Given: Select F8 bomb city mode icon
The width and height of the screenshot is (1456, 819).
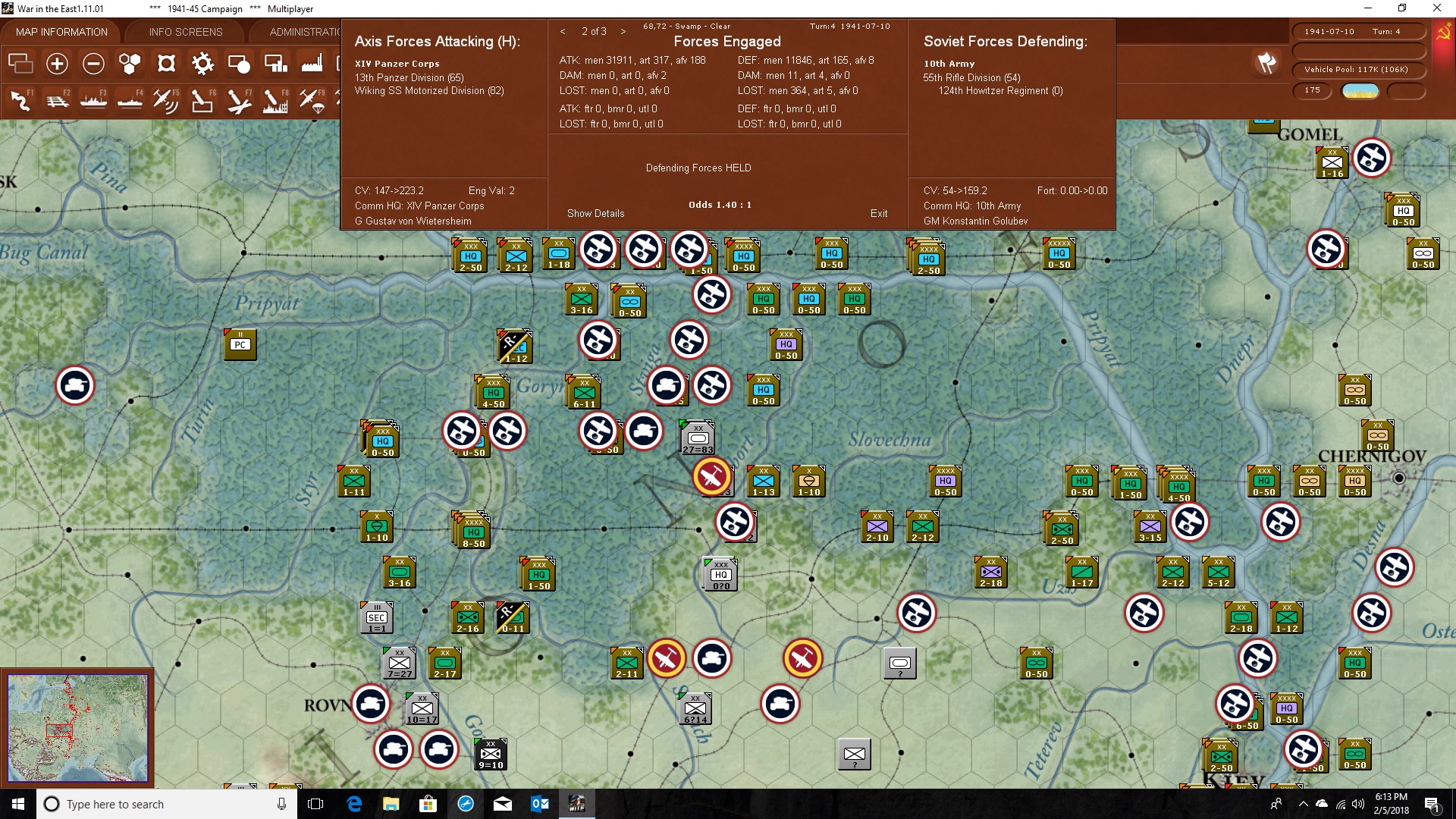Looking at the screenshot, I should (275, 100).
